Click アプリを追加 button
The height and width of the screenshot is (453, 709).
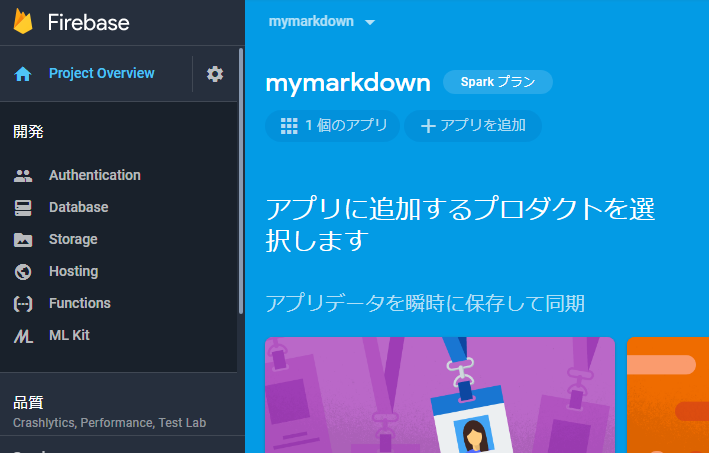pos(473,126)
